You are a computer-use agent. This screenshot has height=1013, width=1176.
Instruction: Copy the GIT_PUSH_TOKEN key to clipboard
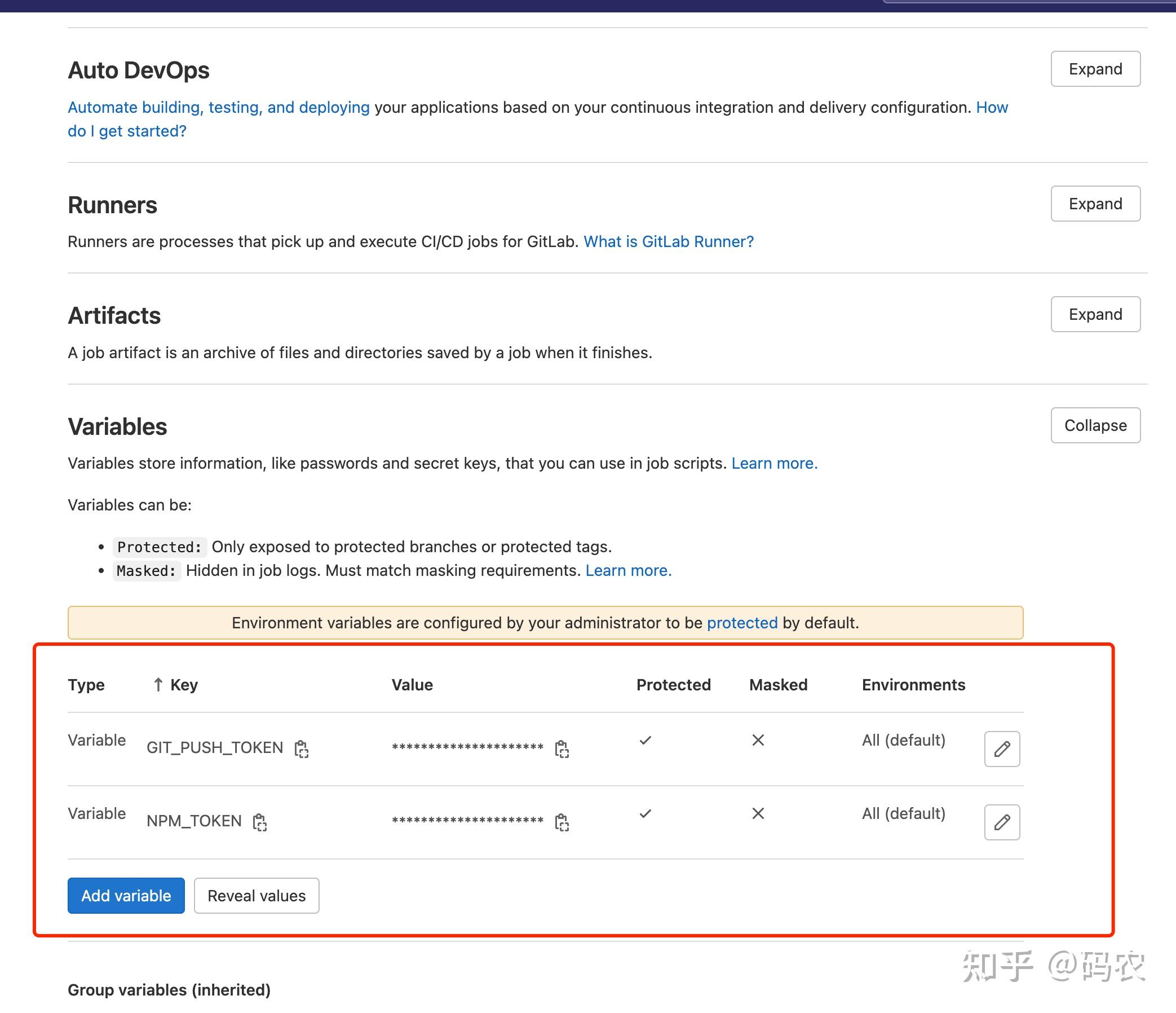pos(303,750)
